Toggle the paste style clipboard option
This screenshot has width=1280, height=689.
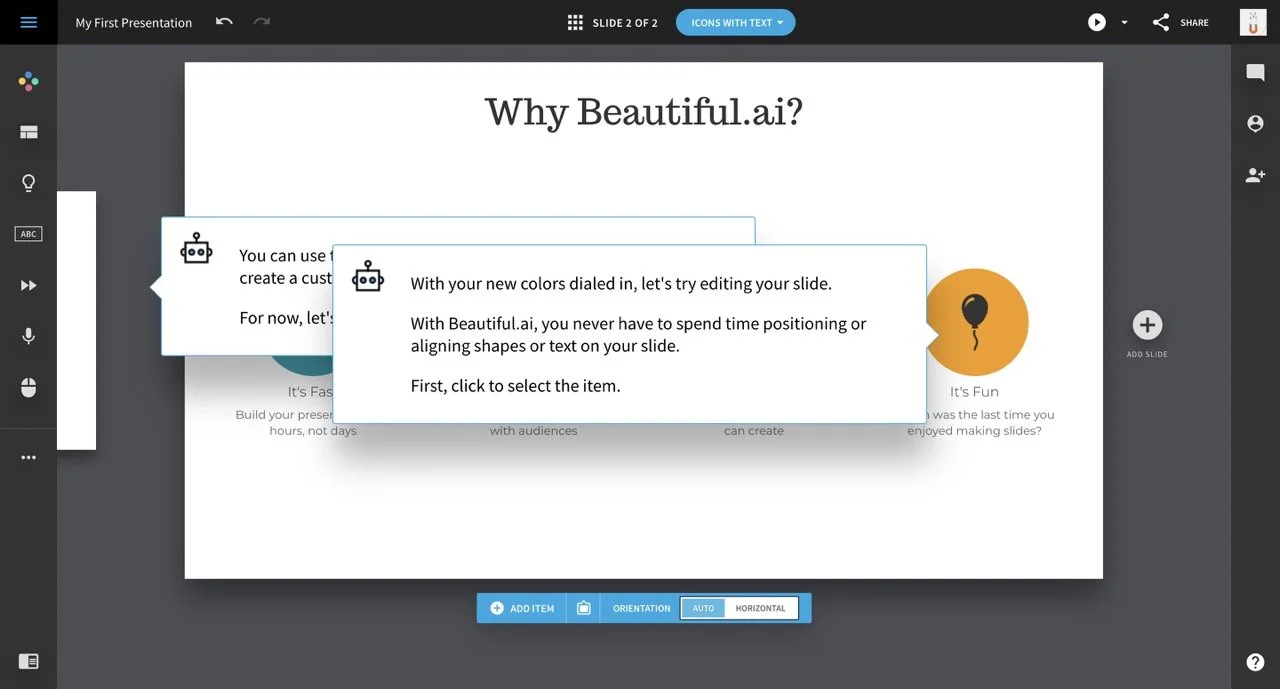pos(583,607)
